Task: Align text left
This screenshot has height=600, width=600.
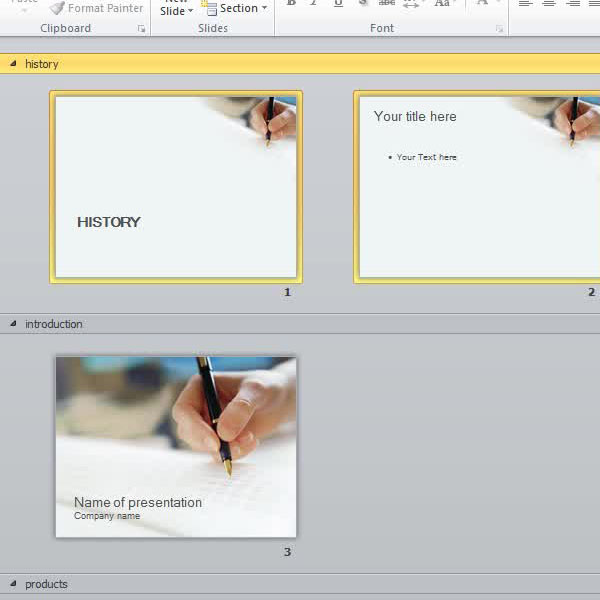Action: coord(525,3)
